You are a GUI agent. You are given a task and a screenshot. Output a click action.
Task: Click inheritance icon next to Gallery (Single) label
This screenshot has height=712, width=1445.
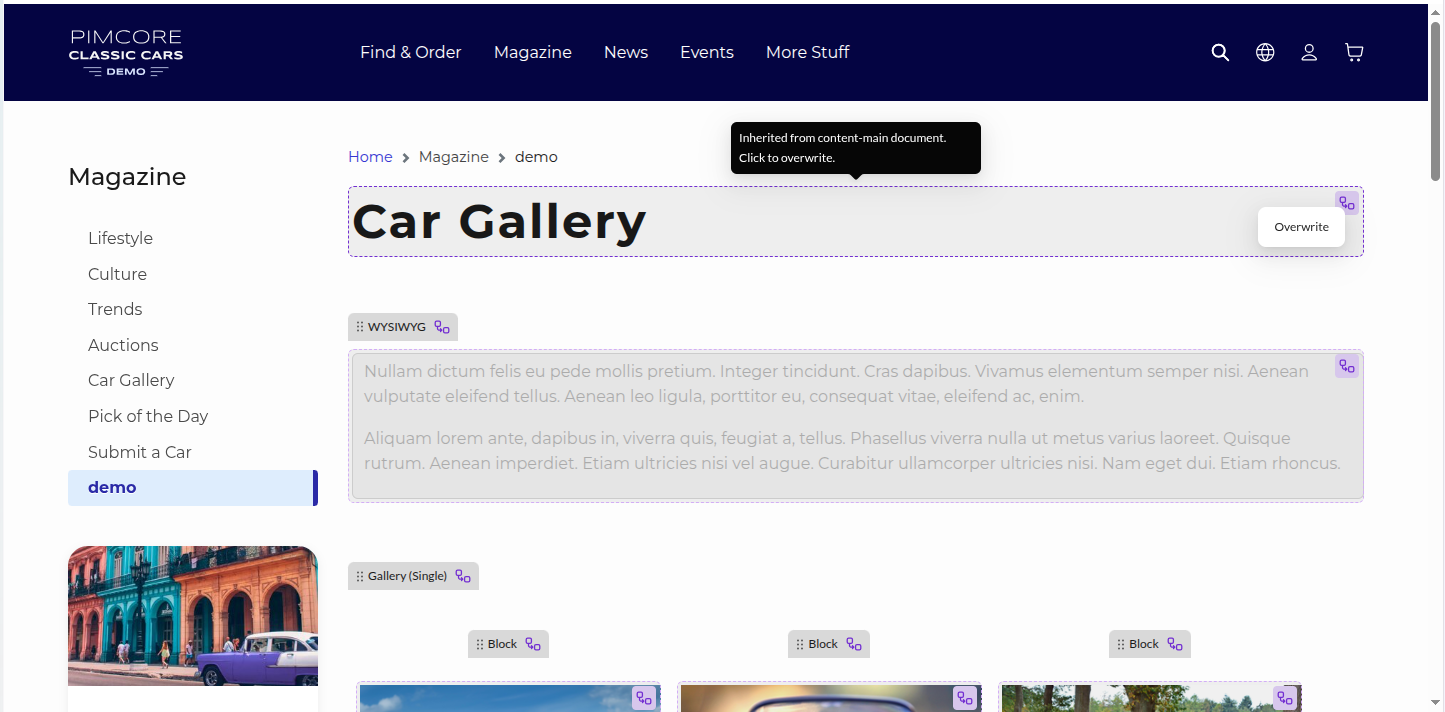(x=463, y=576)
